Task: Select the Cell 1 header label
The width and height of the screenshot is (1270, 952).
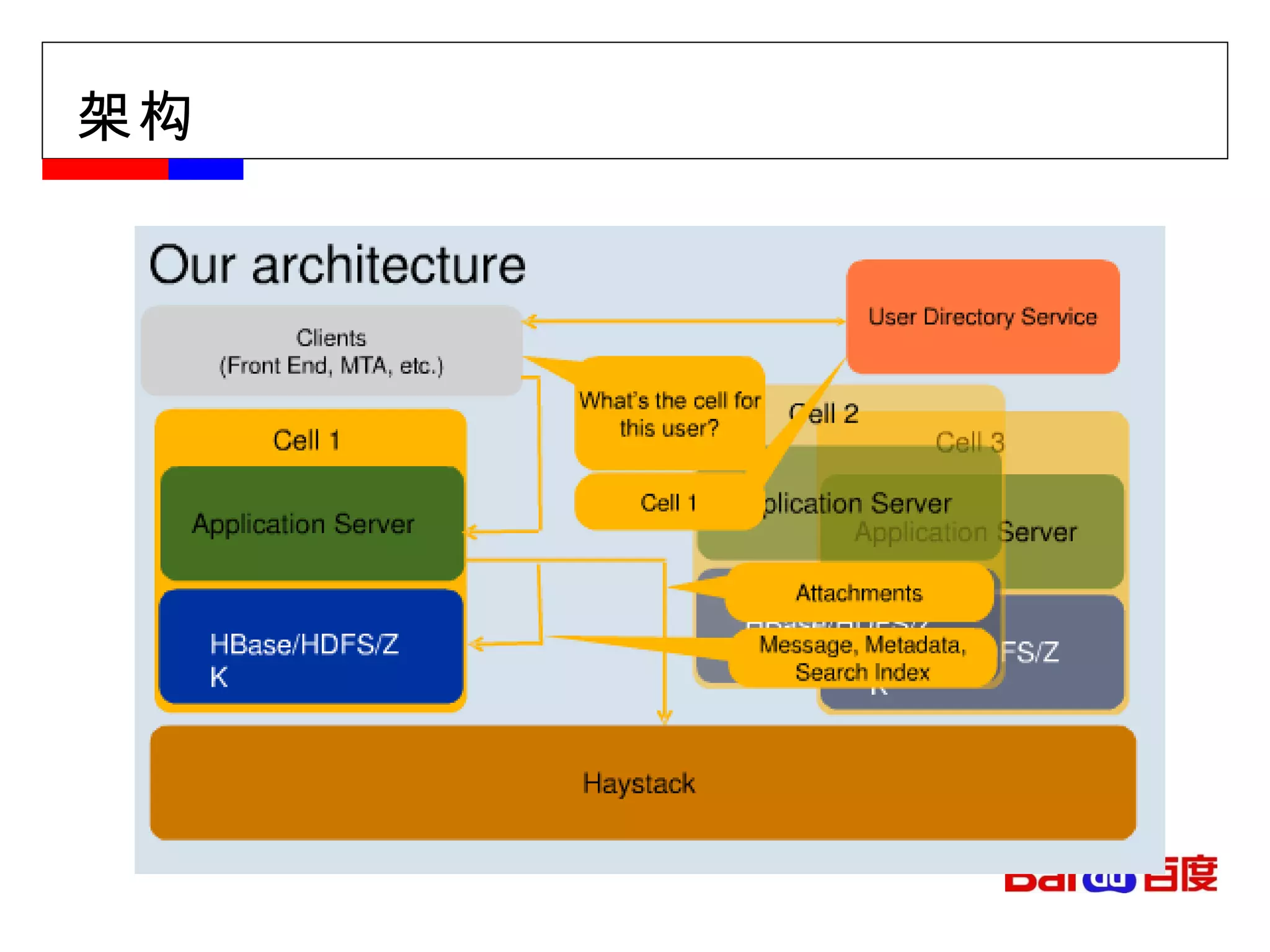Action: coord(306,440)
